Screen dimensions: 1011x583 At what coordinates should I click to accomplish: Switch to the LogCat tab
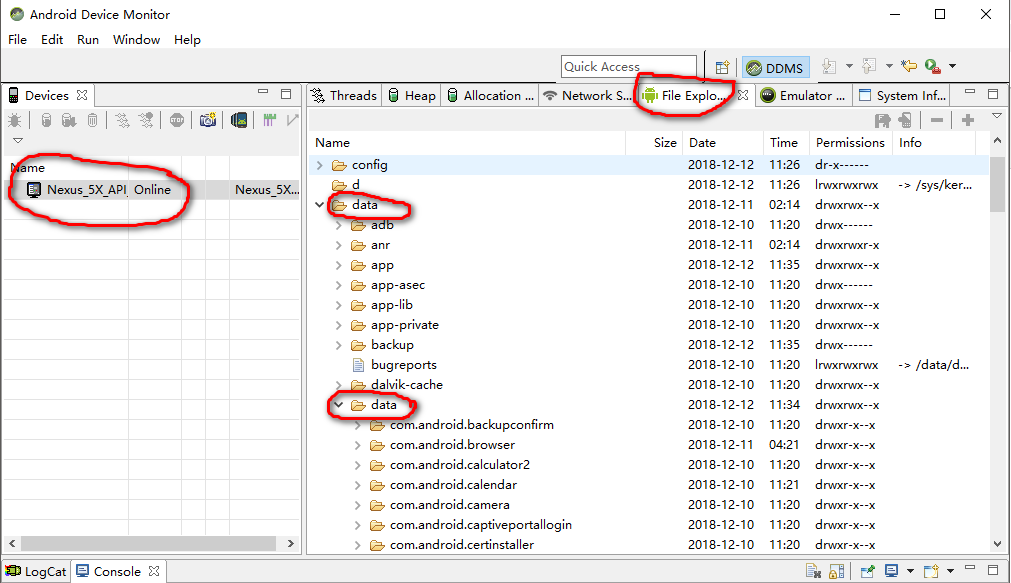pos(36,571)
